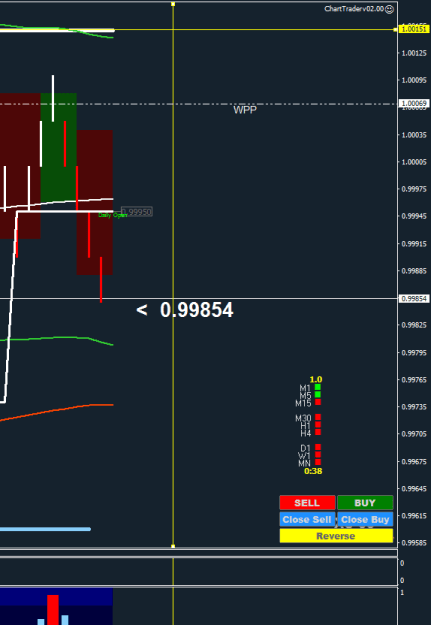Click the 1.00005 value on the price scale
Viewport: 431px width, 625px height.
click(x=414, y=162)
